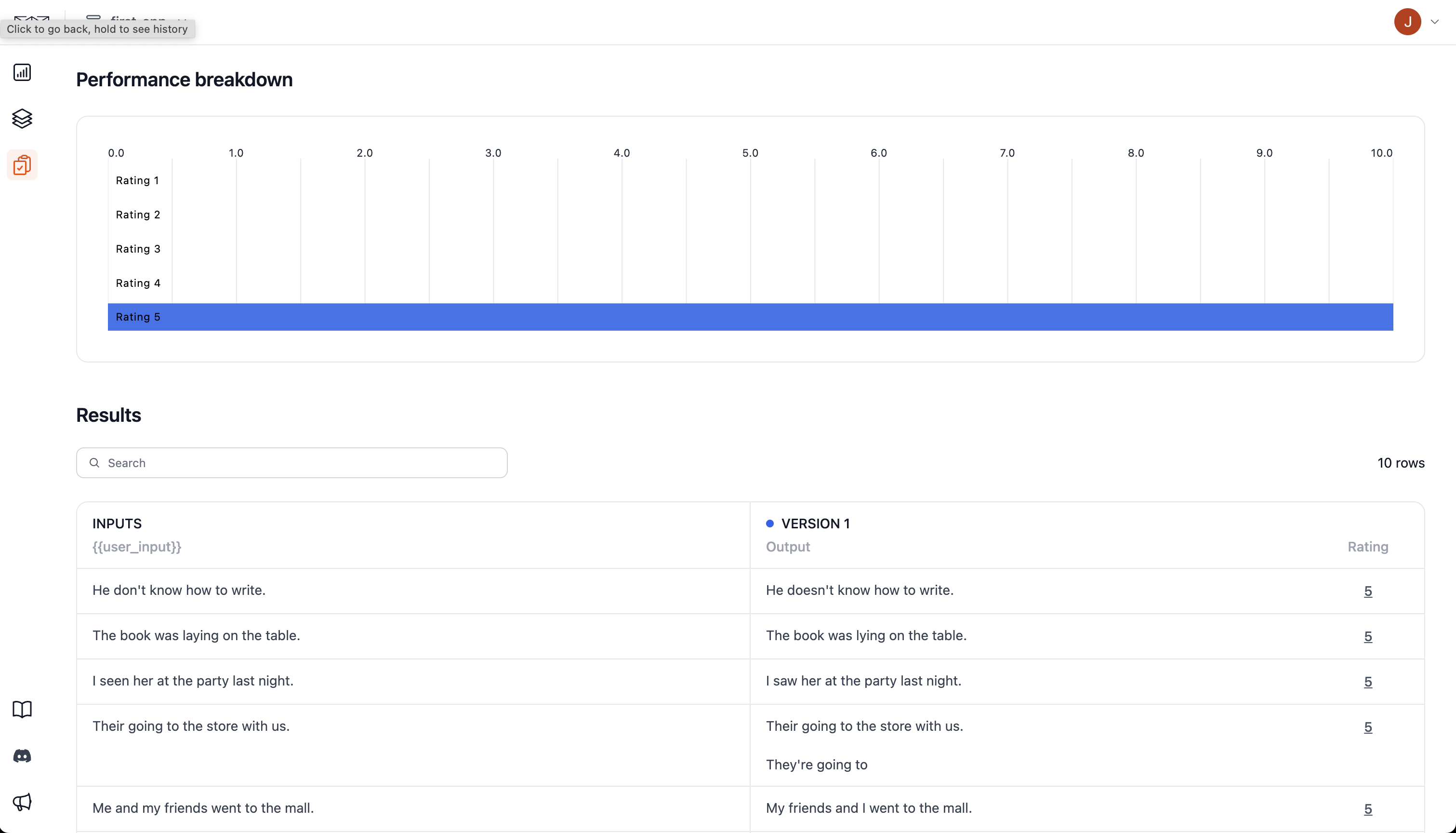The height and width of the screenshot is (833, 1456).
Task: Select the "He don't know how to write" input cell
Action: tap(179, 590)
